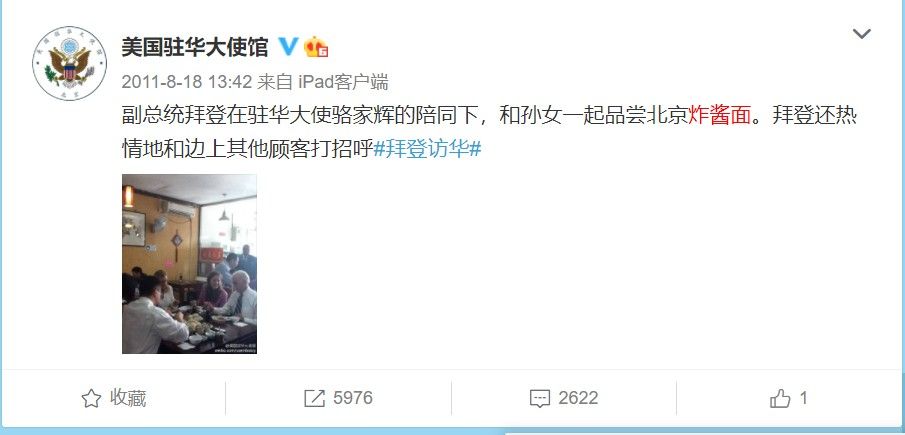Open the 2011-8-18 13:42 timestamp link
905x435 pixels.
pos(187,81)
